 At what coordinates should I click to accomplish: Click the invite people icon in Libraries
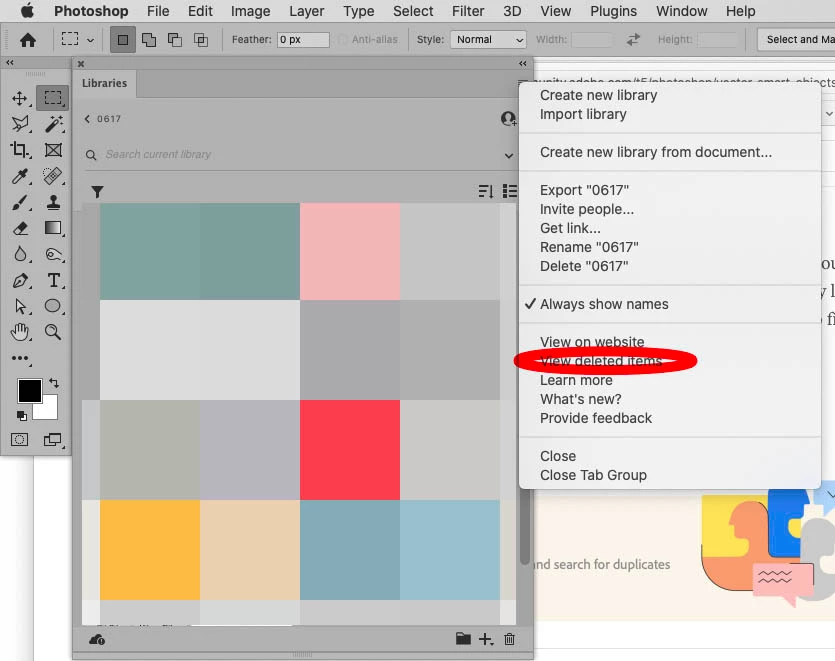509,118
